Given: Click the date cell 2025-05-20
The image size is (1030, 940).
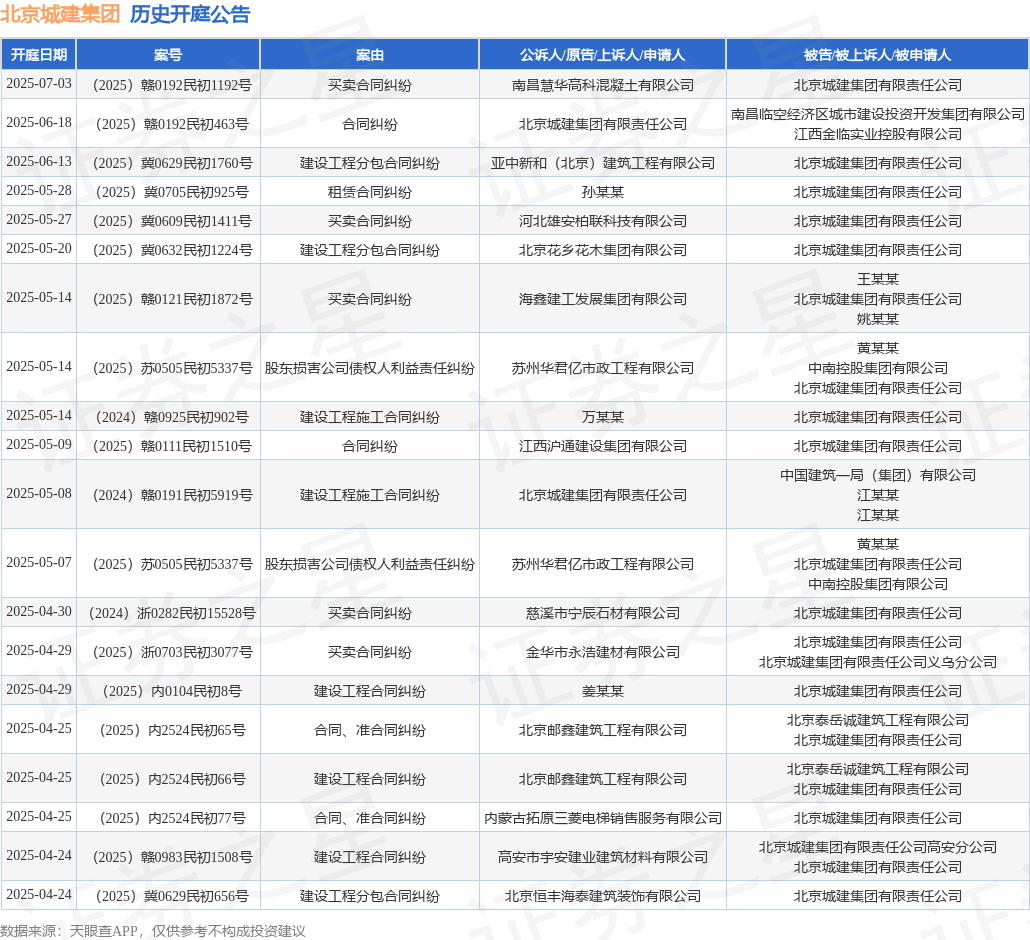Looking at the screenshot, I should [39, 248].
